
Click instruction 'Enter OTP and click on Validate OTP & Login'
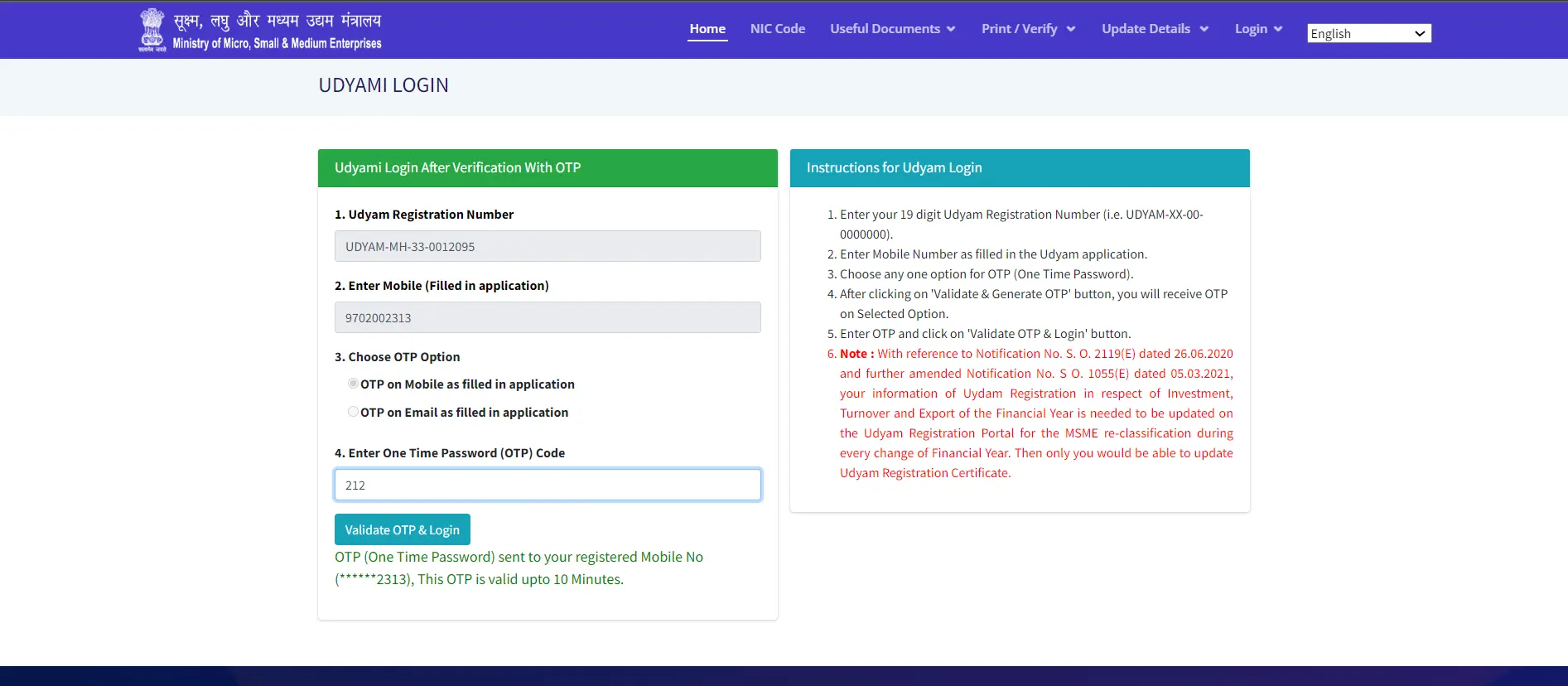985,334
